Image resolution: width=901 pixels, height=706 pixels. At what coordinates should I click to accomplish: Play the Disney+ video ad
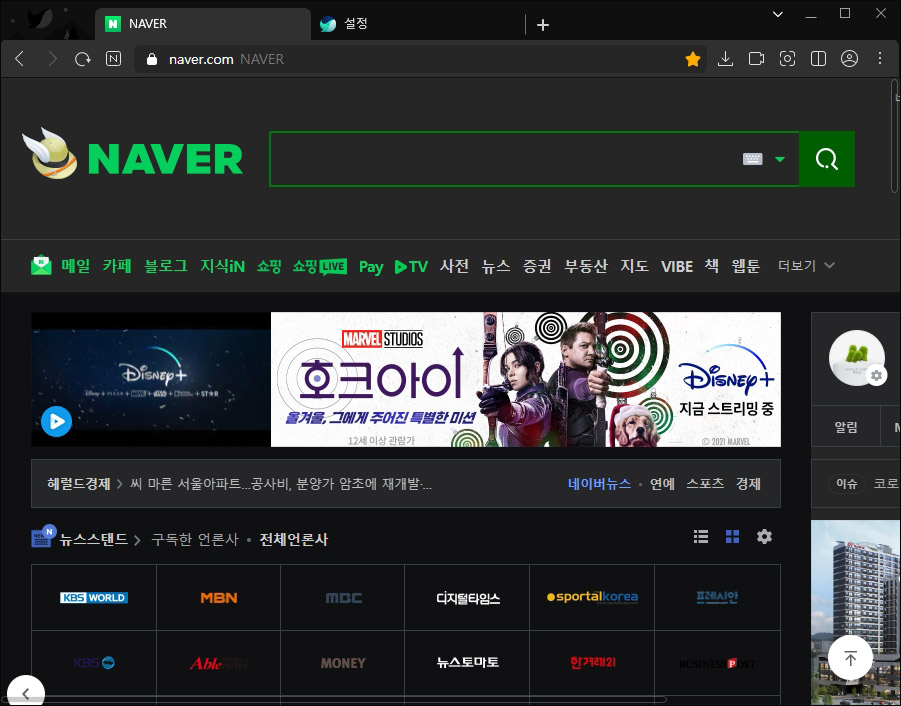point(56,421)
